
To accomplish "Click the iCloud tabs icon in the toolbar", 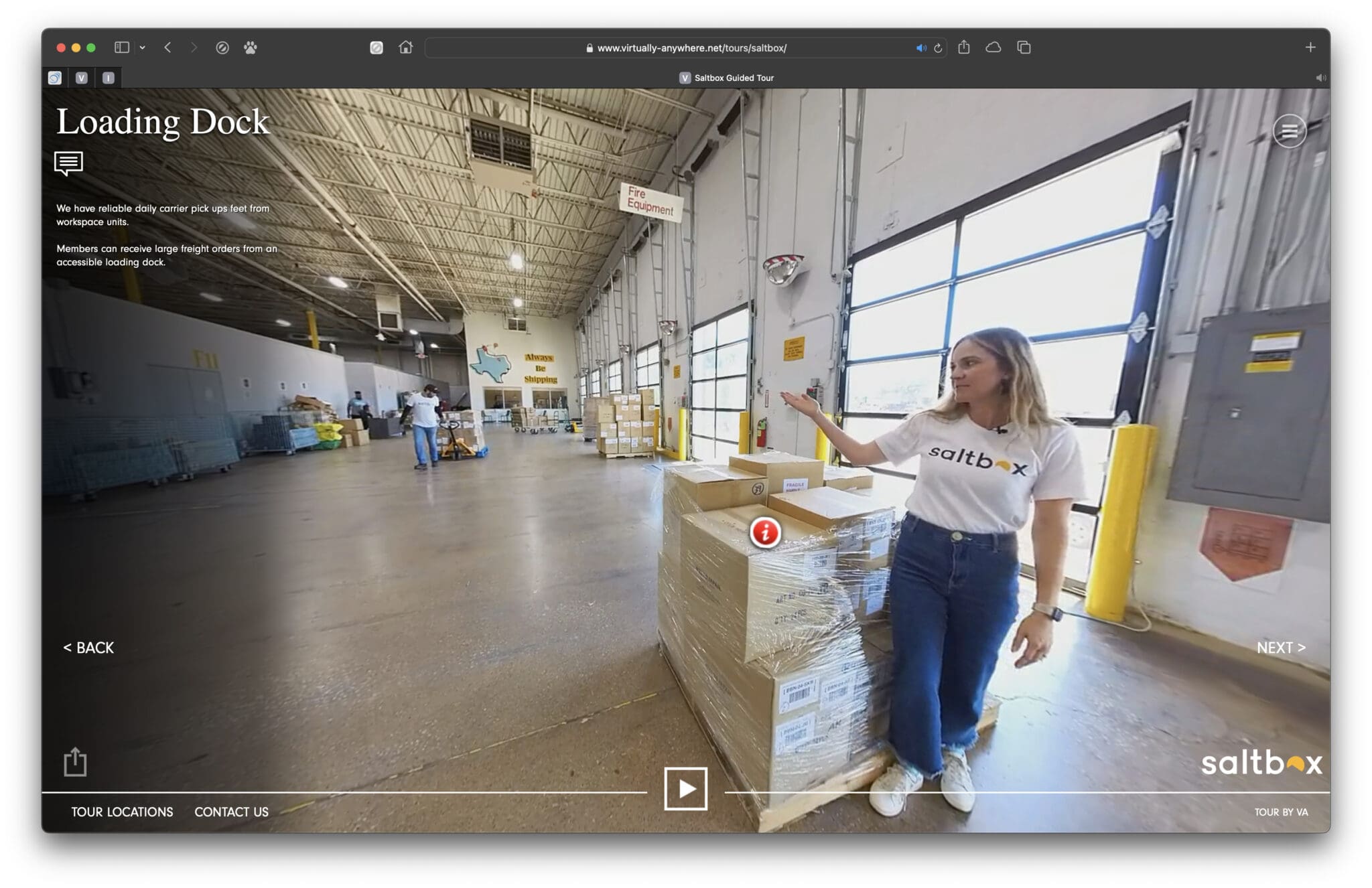I will [x=994, y=48].
